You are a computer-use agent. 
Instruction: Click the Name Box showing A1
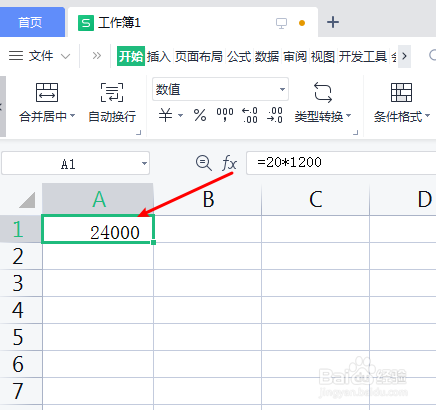coord(68,163)
